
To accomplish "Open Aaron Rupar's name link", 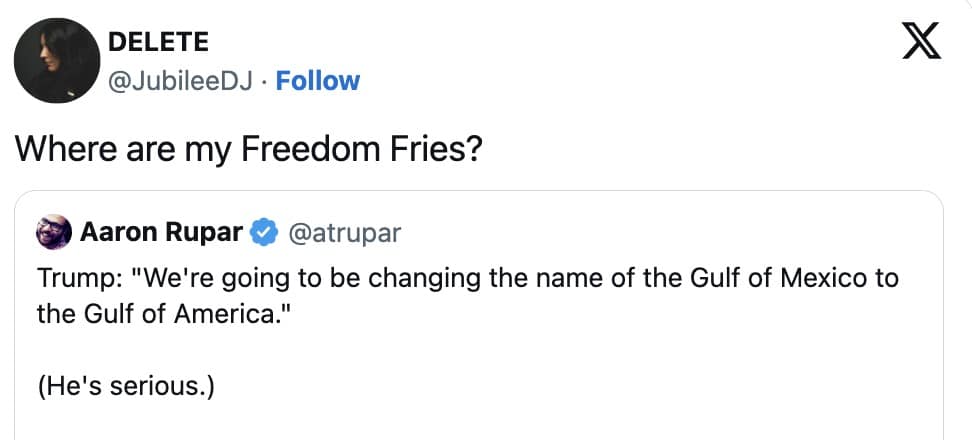I will (x=160, y=233).
